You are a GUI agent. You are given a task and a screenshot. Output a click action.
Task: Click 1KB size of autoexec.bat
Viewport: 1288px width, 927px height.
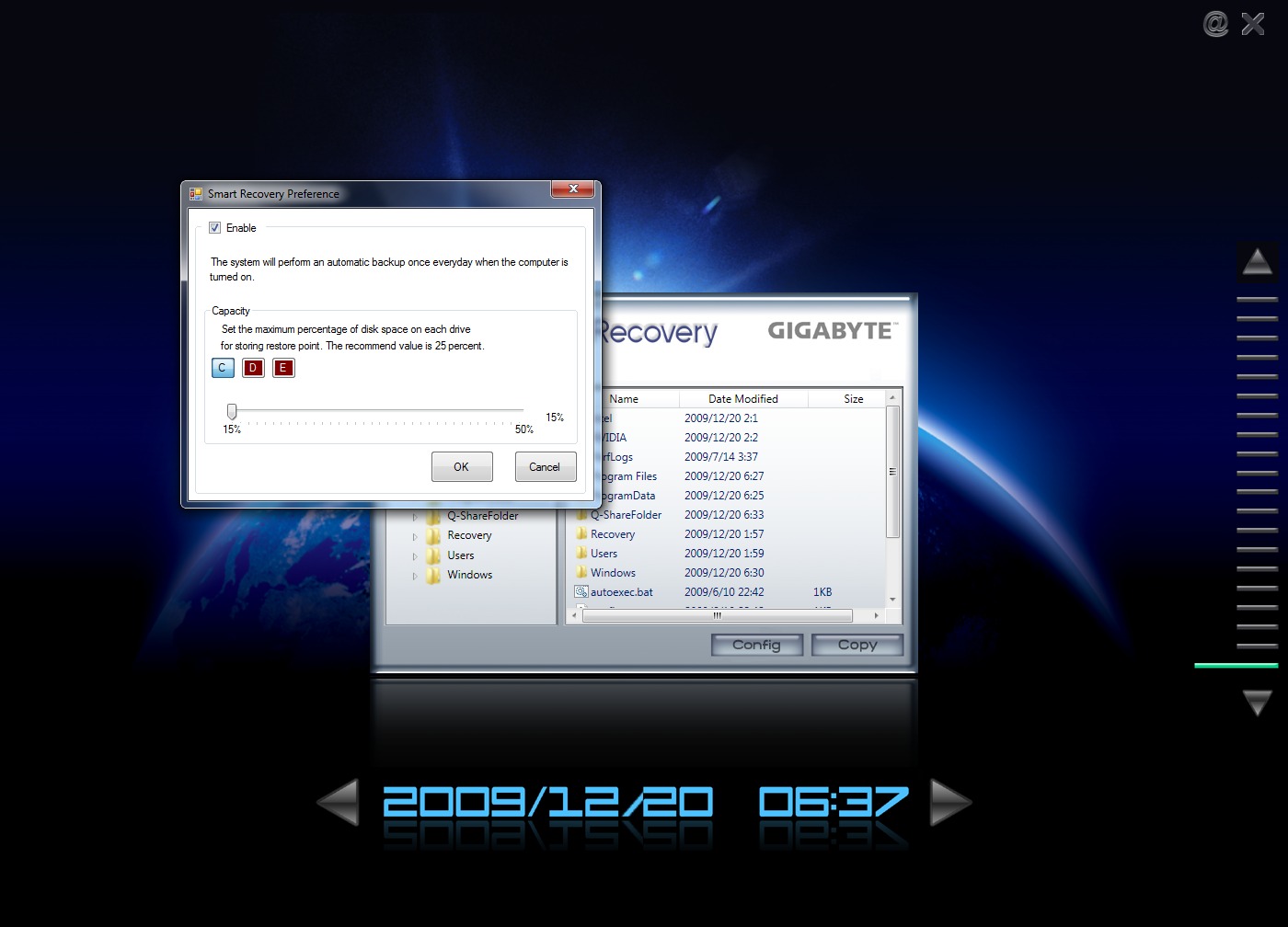[822, 592]
